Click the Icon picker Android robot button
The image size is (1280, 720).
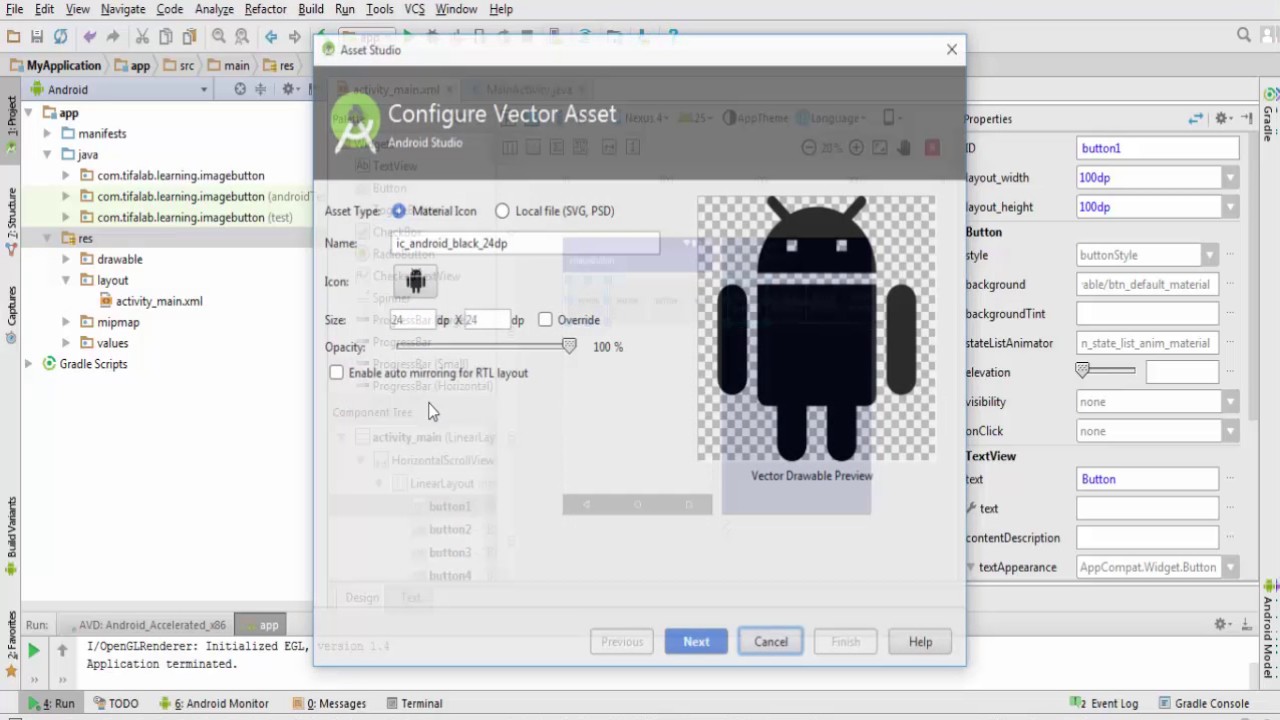(x=415, y=282)
